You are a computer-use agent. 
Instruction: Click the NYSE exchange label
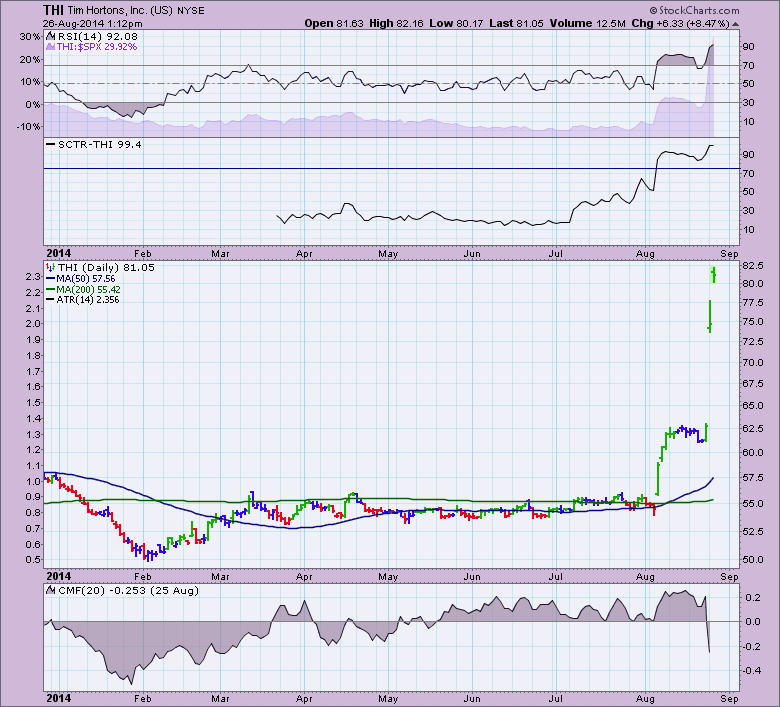[191, 10]
